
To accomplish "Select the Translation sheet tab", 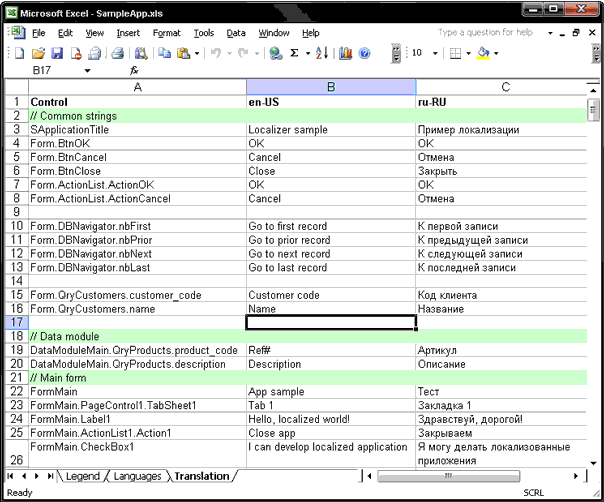I will pyautogui.click(x=201, y=476).
